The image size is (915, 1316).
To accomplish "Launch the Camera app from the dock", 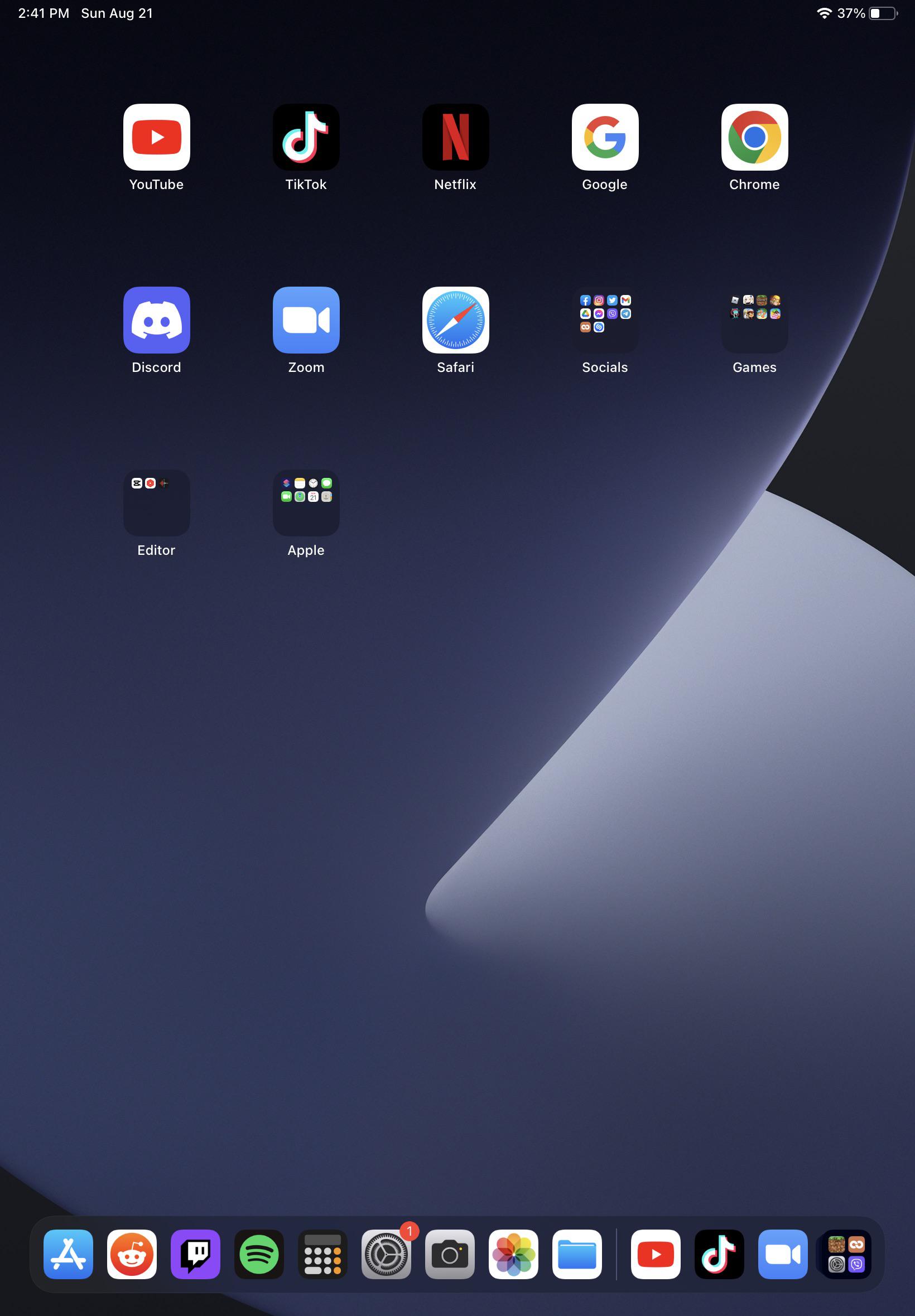I will pyautogui.click(x=450, y=1254).
